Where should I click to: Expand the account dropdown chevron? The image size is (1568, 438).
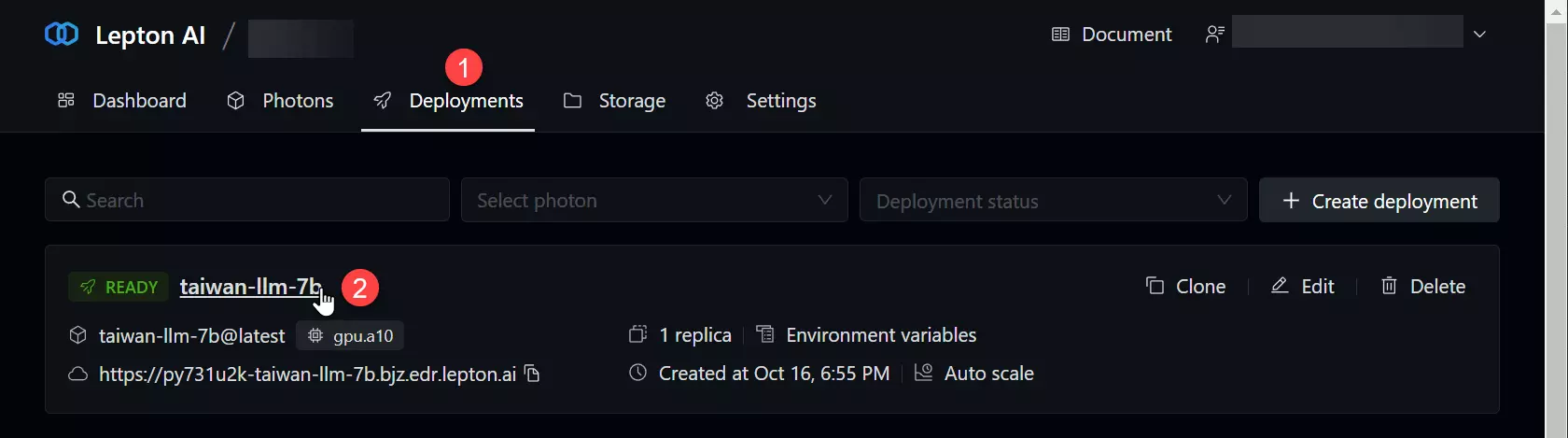[1479, 35]
